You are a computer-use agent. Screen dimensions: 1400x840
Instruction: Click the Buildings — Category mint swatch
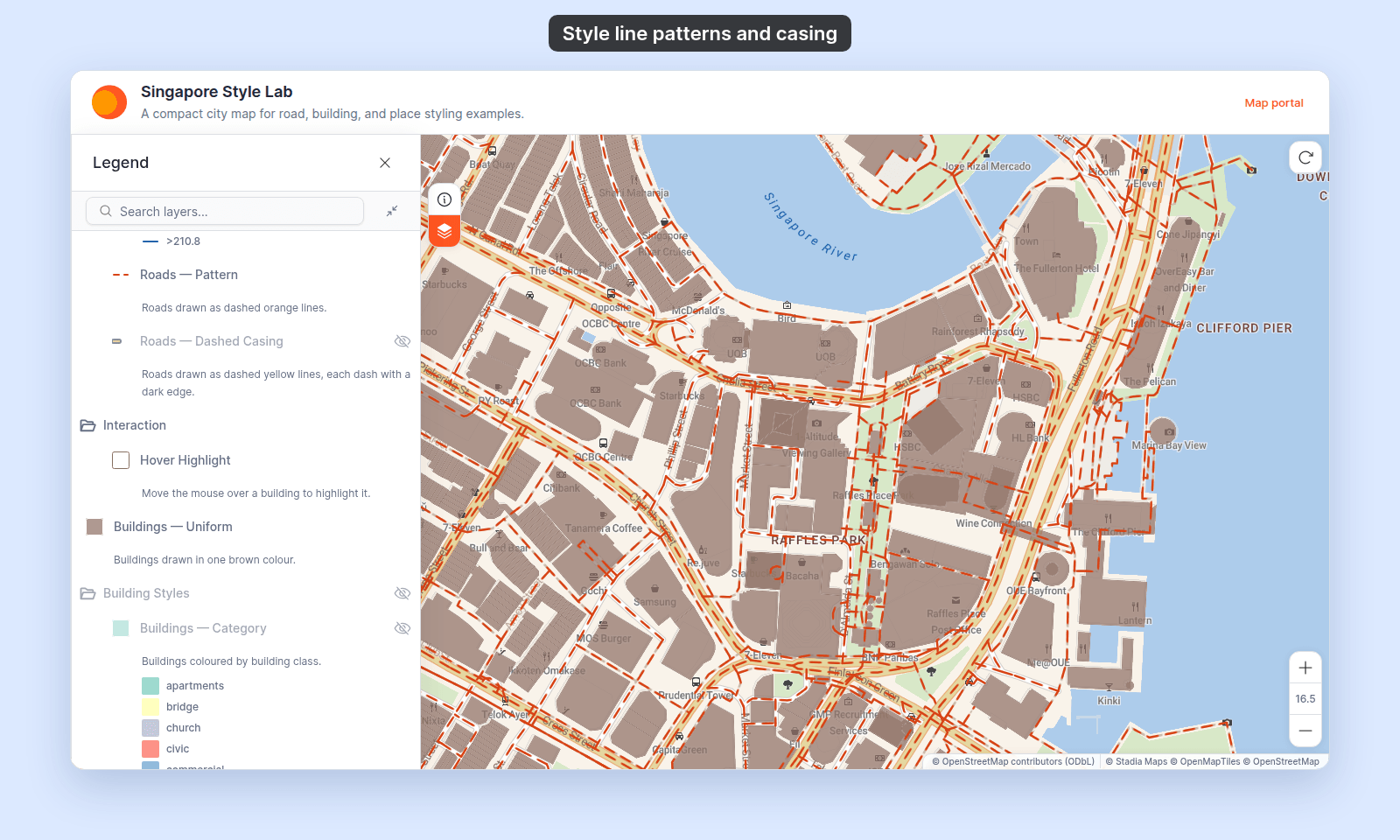point(121,628)
